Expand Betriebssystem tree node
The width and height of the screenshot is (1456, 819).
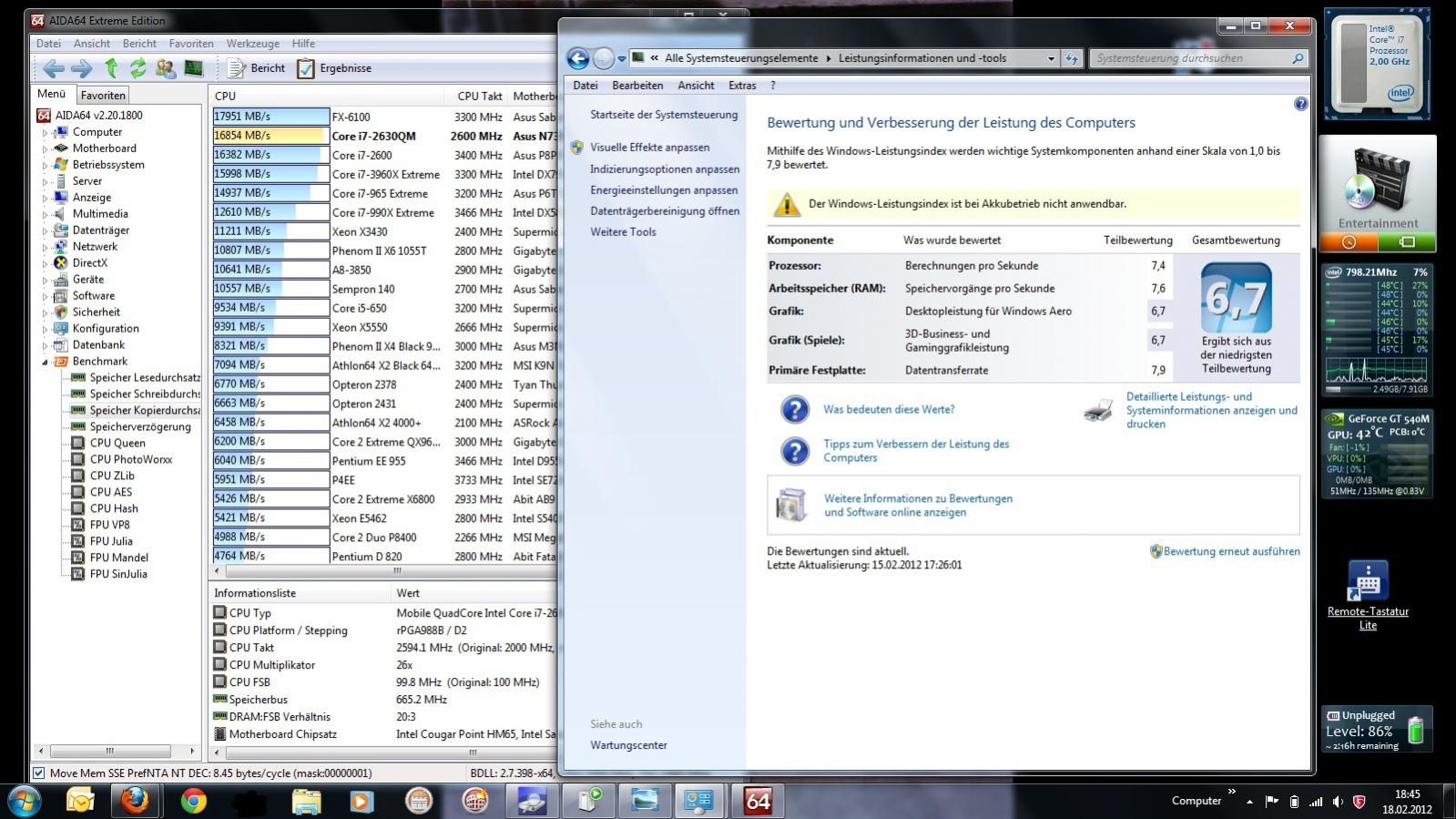(45, 165)
